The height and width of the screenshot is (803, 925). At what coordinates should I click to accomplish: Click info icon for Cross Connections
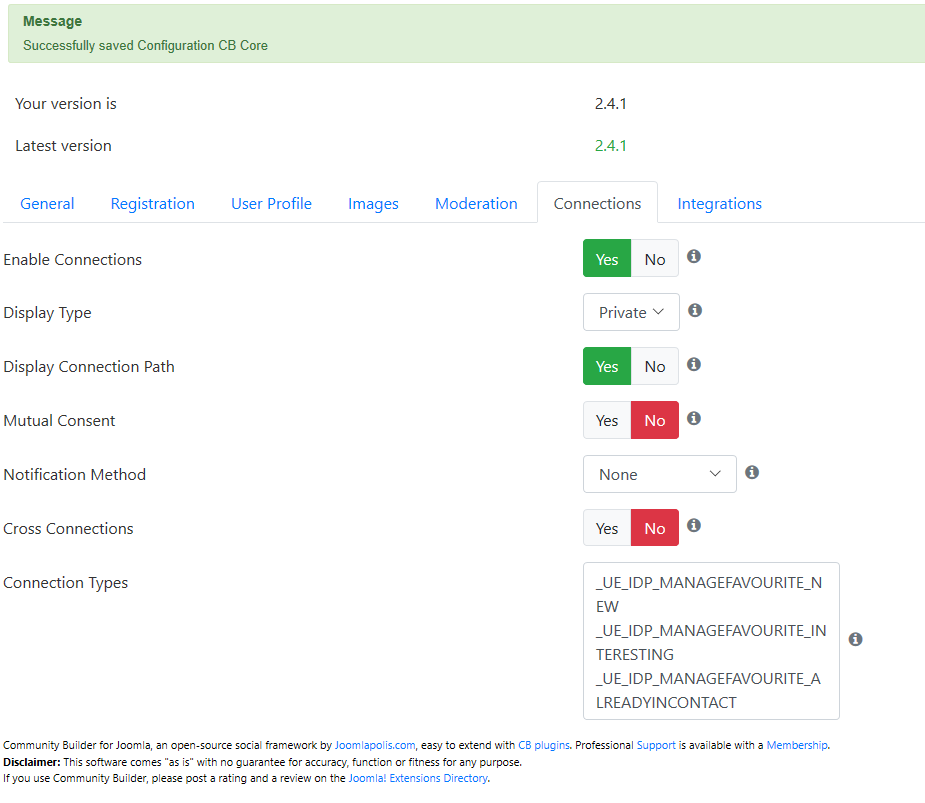click(694, 525)
